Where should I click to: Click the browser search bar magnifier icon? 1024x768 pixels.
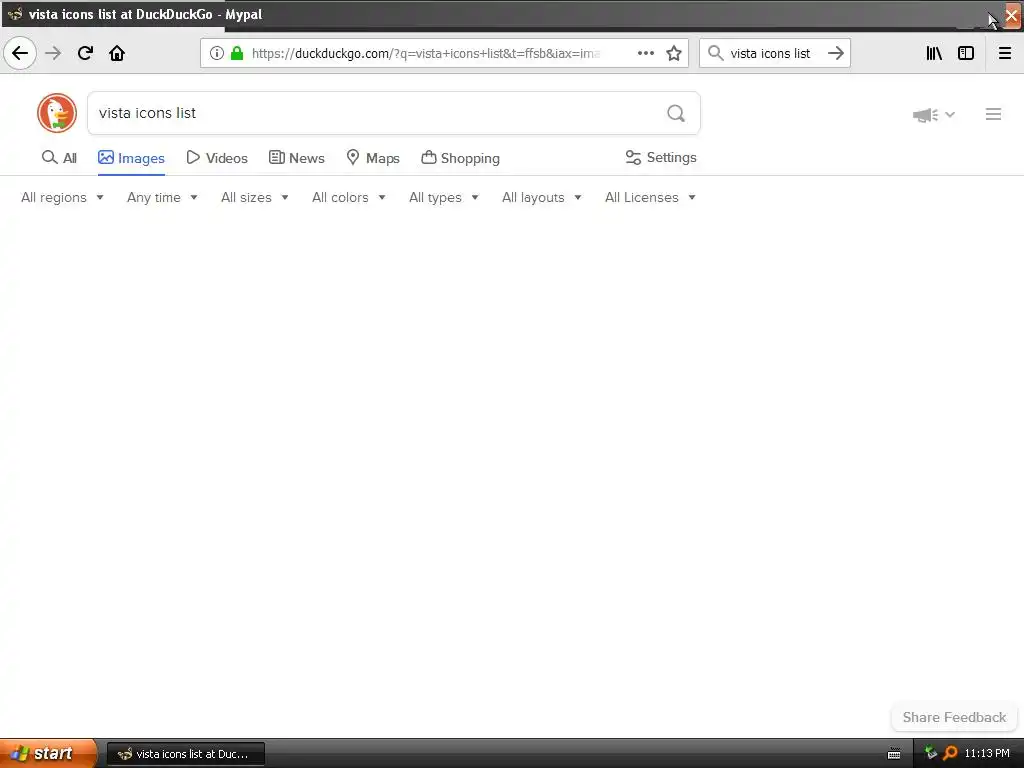coord(716,53)
